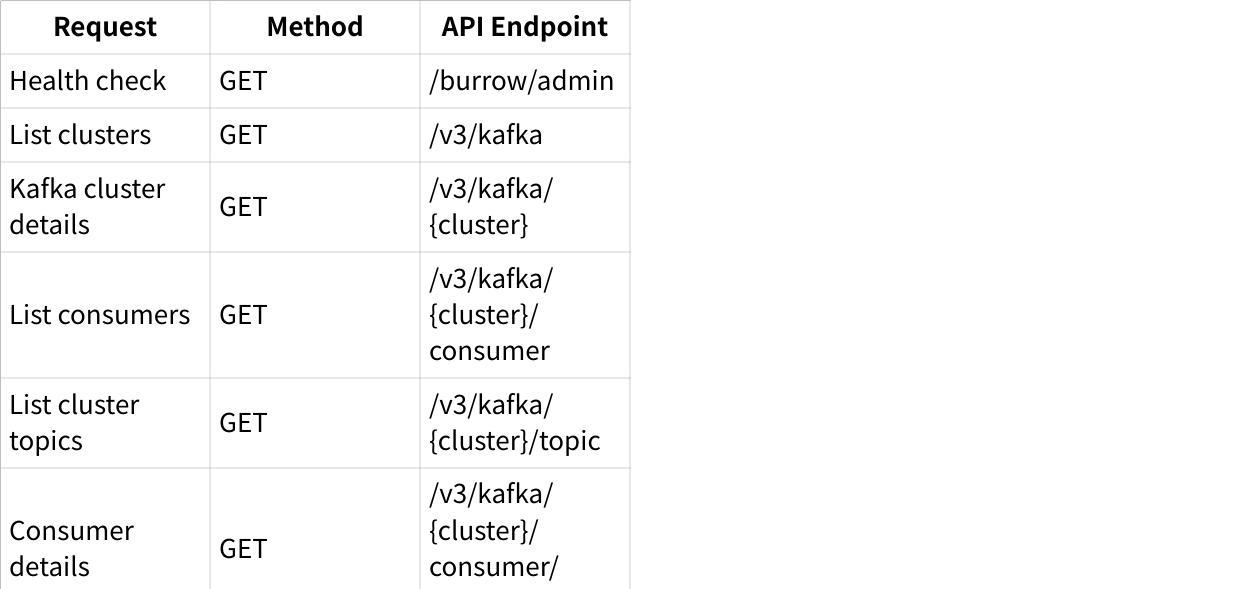Click the GET method in Health check row
The width and height of the screenshot is (1233, 589).
[243, 81]
